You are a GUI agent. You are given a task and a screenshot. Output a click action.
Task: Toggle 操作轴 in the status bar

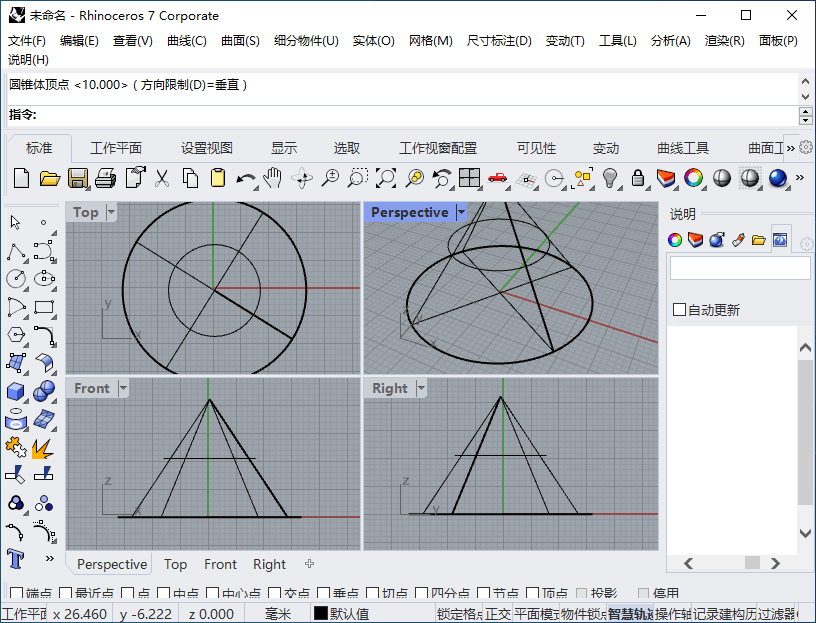click(x=673, y=614)
